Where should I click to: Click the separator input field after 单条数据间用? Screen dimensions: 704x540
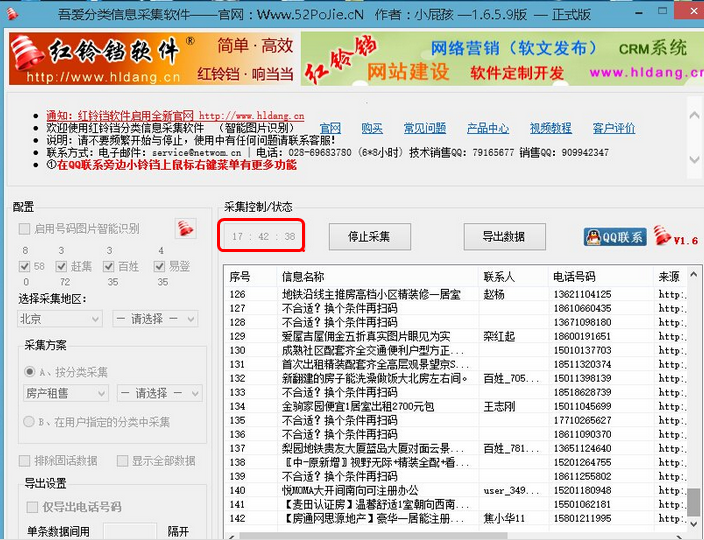pyautogui.click(x=130, y=531)
